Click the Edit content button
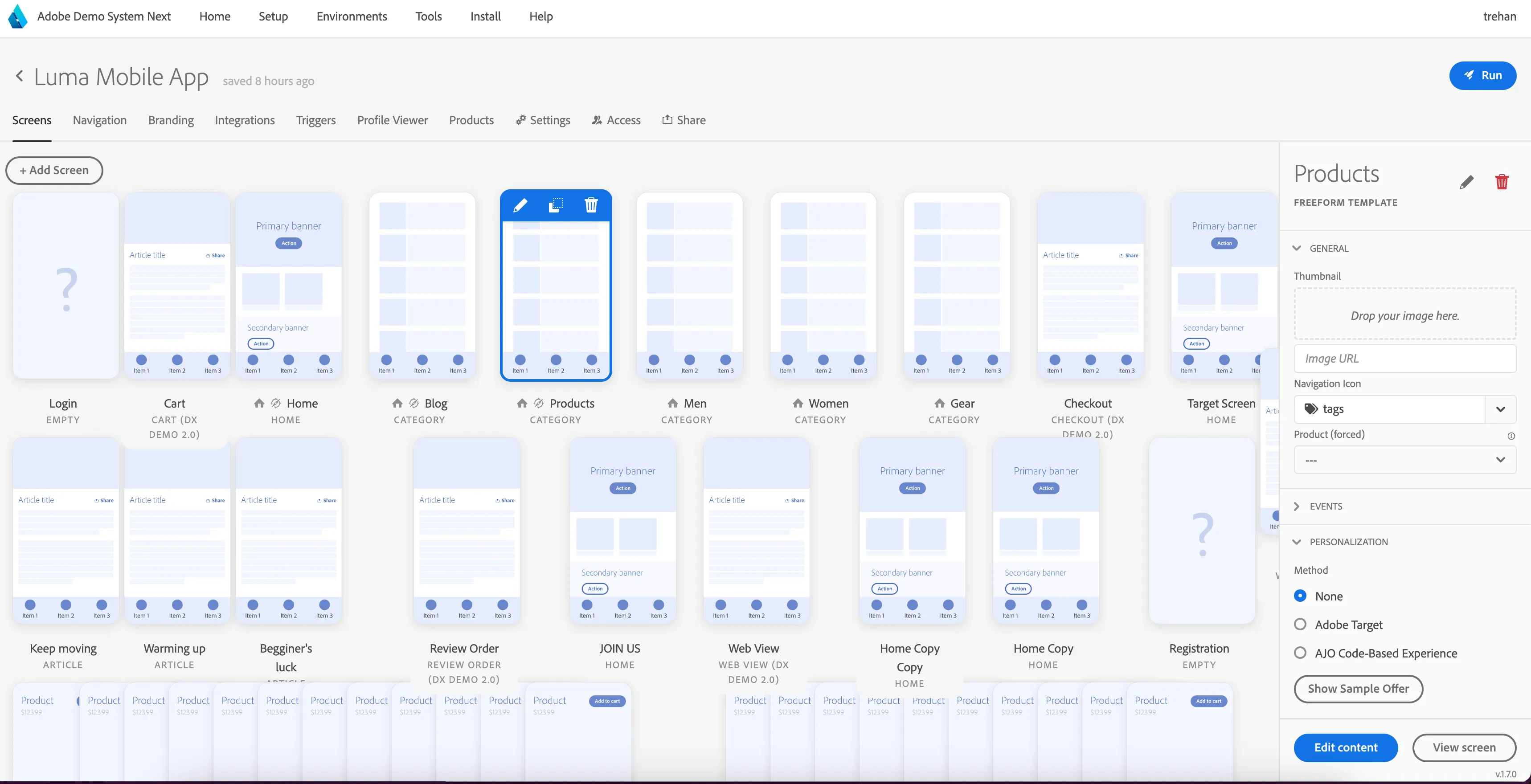Viewport: 1531px width, 784px height. [1346, 748]
